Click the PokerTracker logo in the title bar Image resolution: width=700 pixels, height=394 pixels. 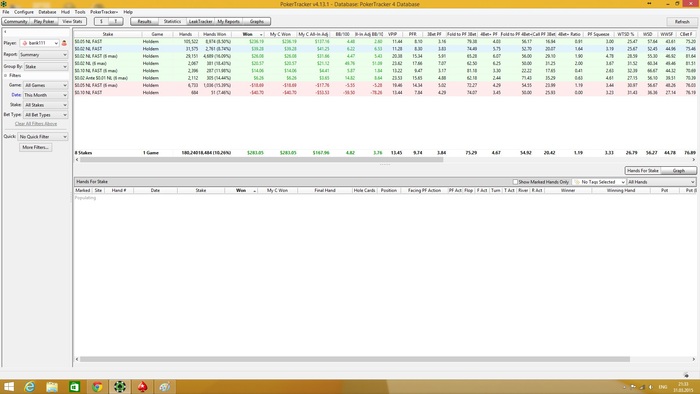pos(4,4)
